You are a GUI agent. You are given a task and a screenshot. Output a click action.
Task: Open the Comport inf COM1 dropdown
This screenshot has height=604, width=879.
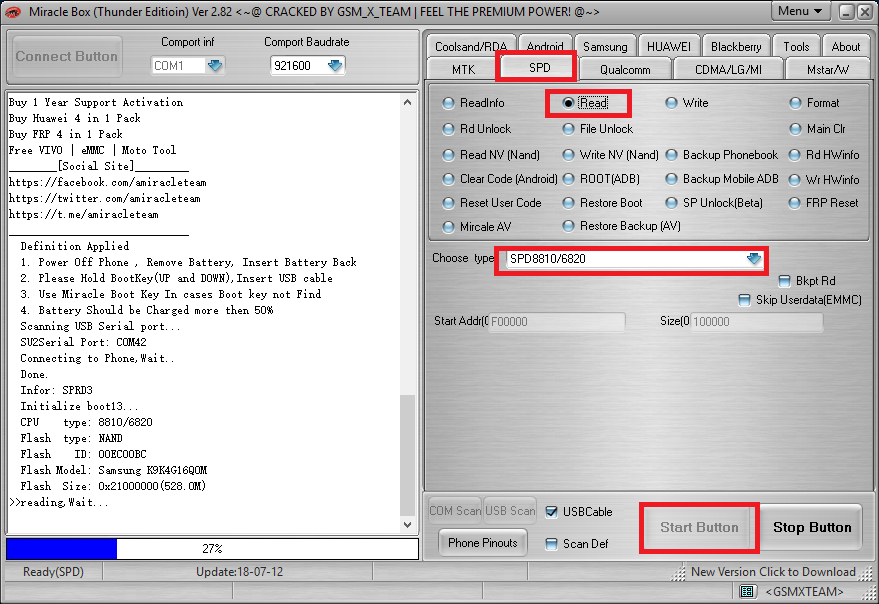(x=215, y=66)
